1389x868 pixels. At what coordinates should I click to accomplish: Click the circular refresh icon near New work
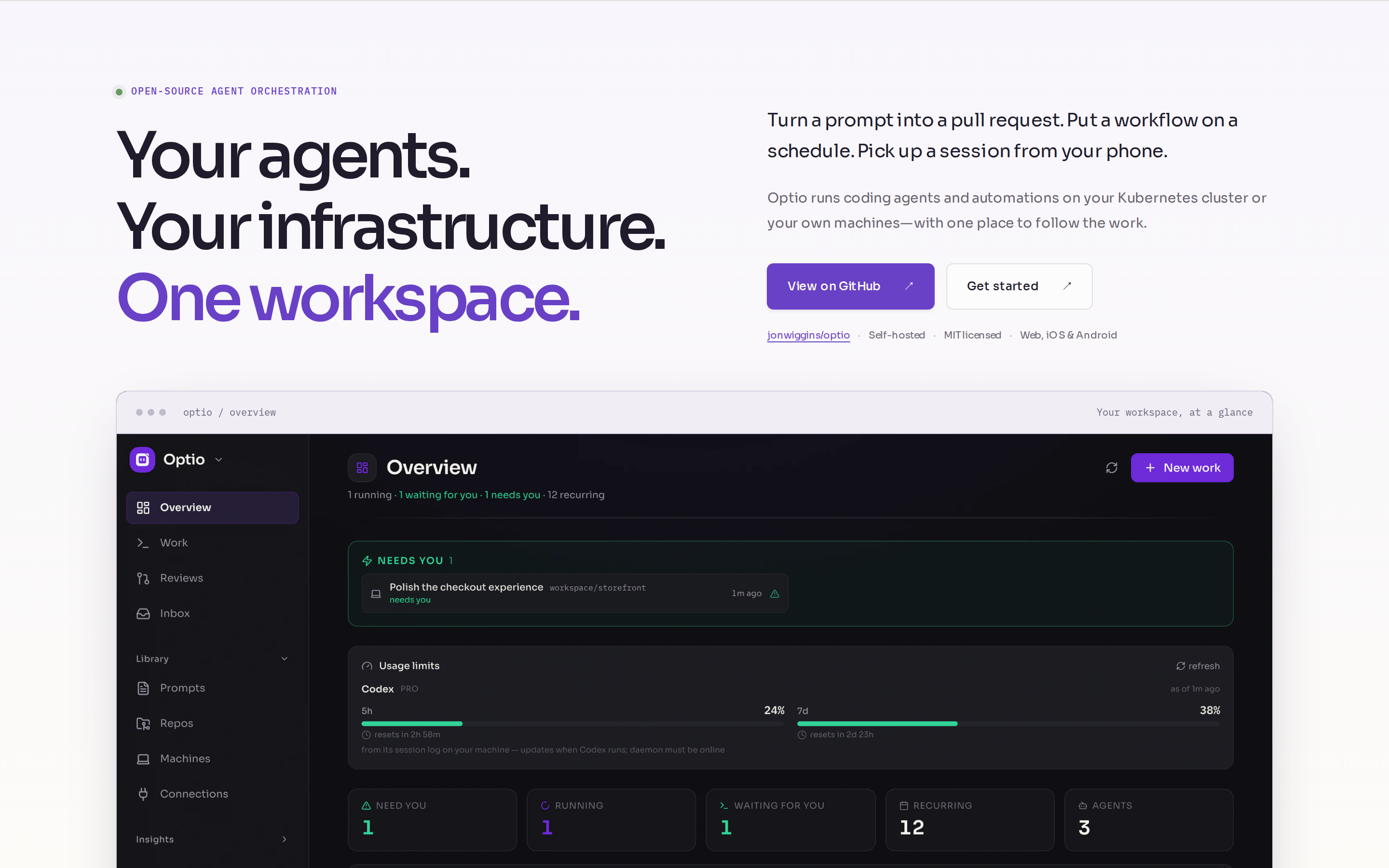click(x=1111, y=468)
